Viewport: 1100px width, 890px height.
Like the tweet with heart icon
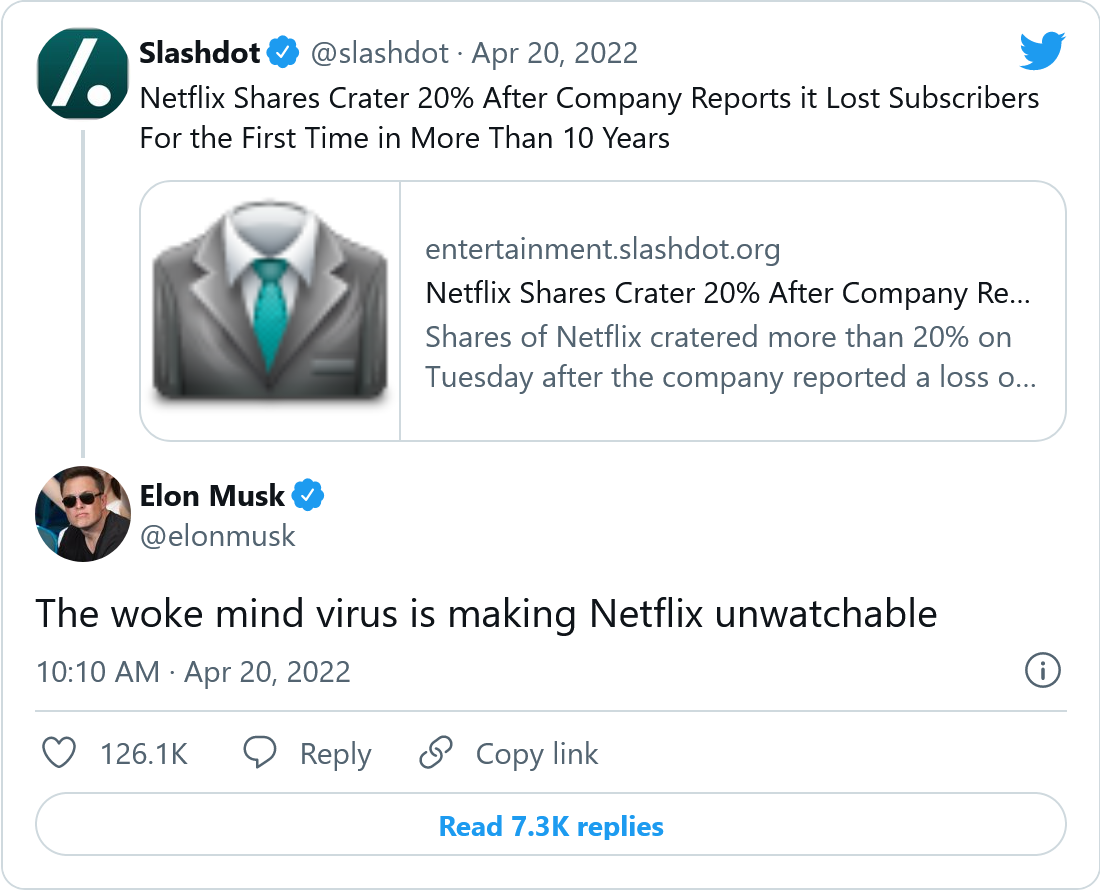tap(60, 753)
